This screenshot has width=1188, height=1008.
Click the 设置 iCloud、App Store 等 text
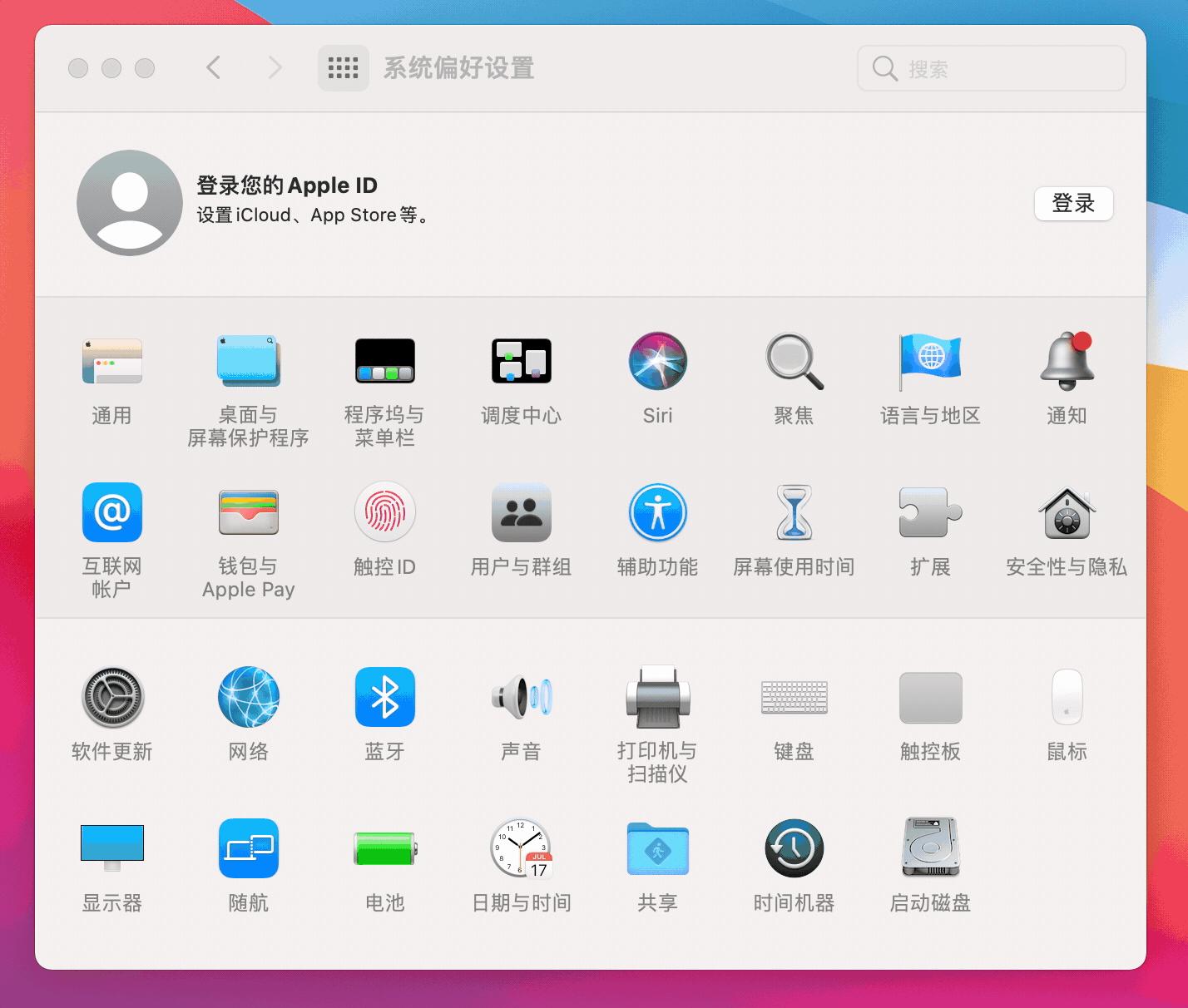click(x=313, y=215)
